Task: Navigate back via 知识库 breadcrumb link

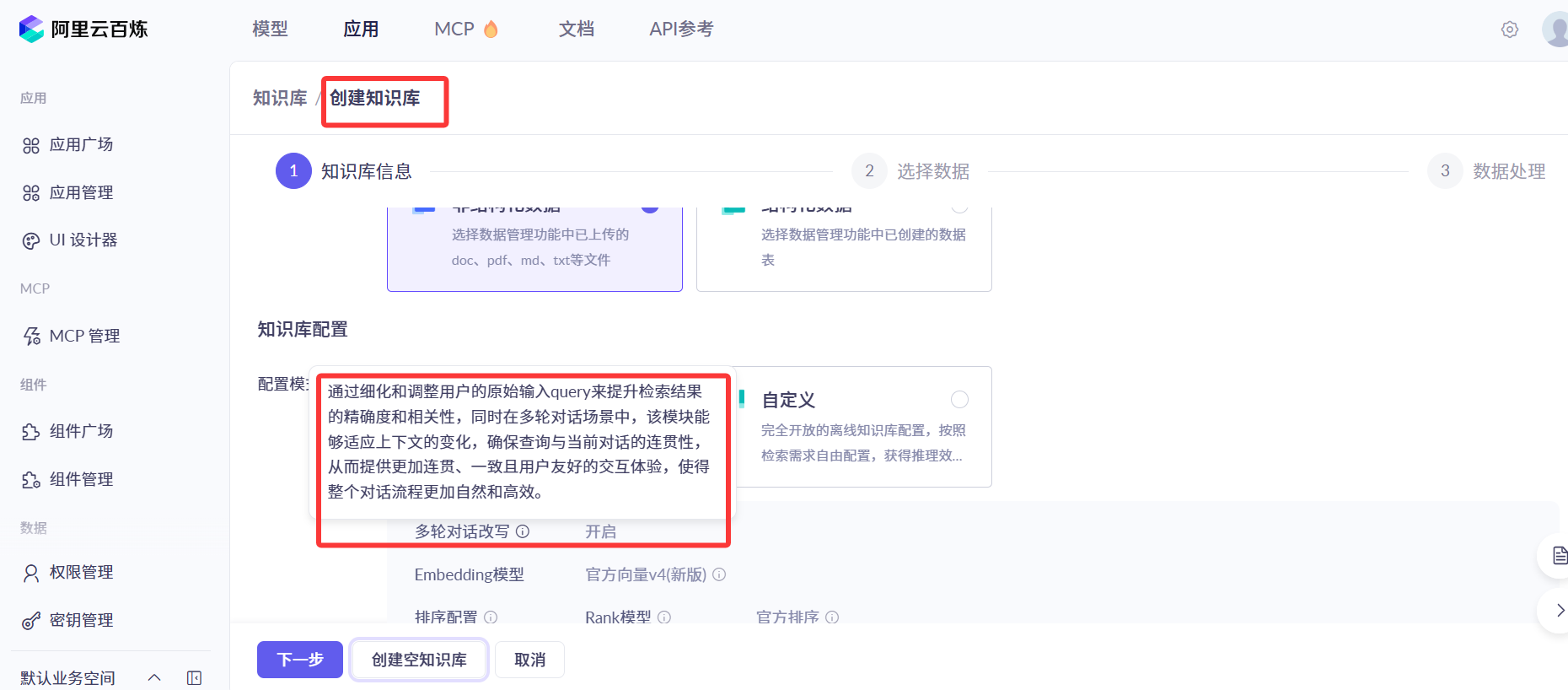Action: pos(280,98)
